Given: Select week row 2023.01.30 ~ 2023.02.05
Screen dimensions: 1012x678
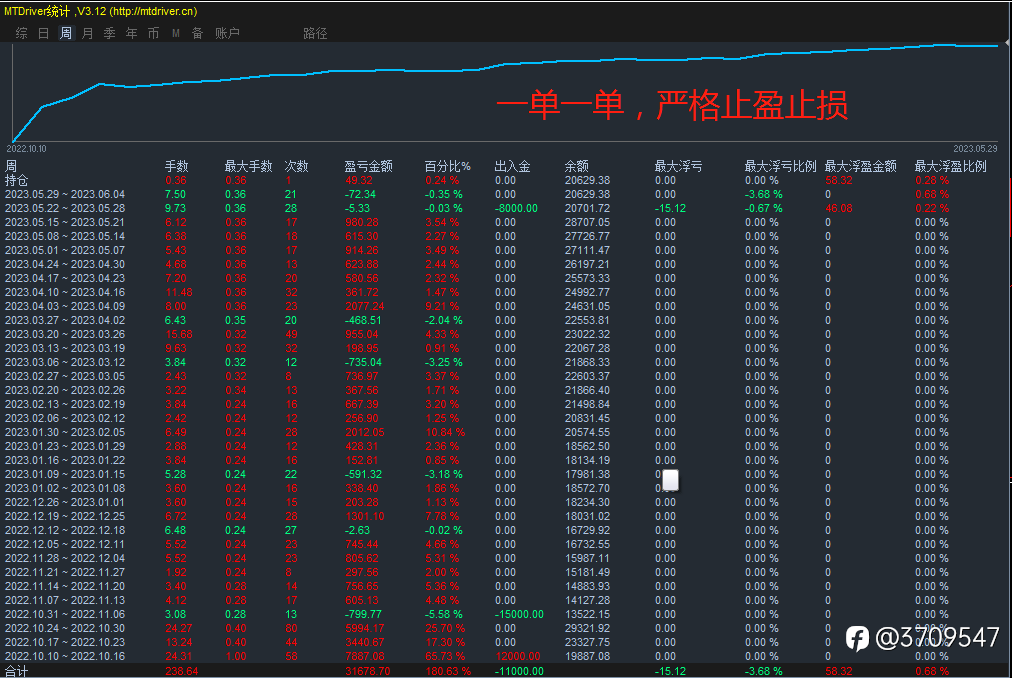Looking at the screenshot, I should [506, 432].
